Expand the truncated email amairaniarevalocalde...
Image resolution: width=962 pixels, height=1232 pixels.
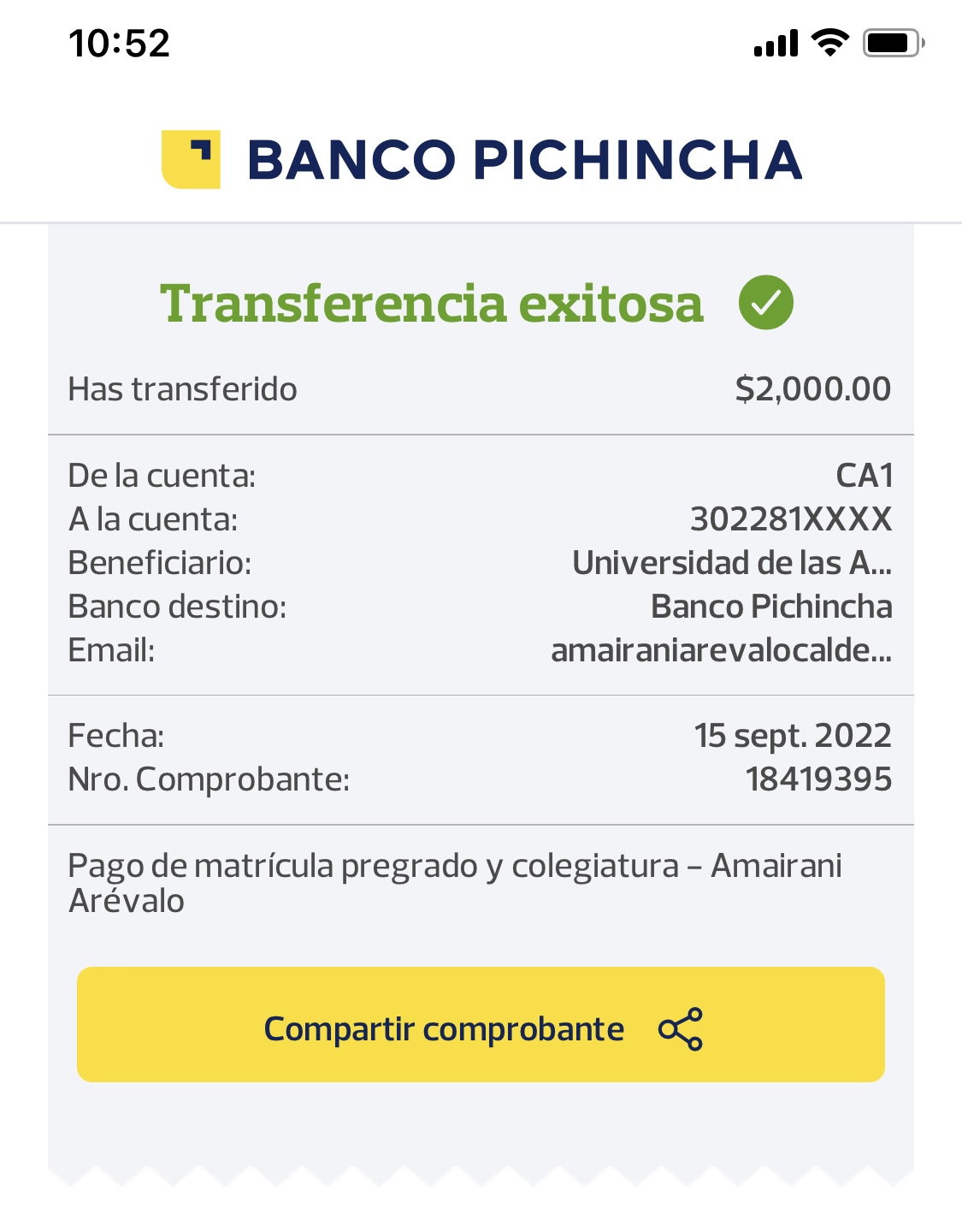721,650
